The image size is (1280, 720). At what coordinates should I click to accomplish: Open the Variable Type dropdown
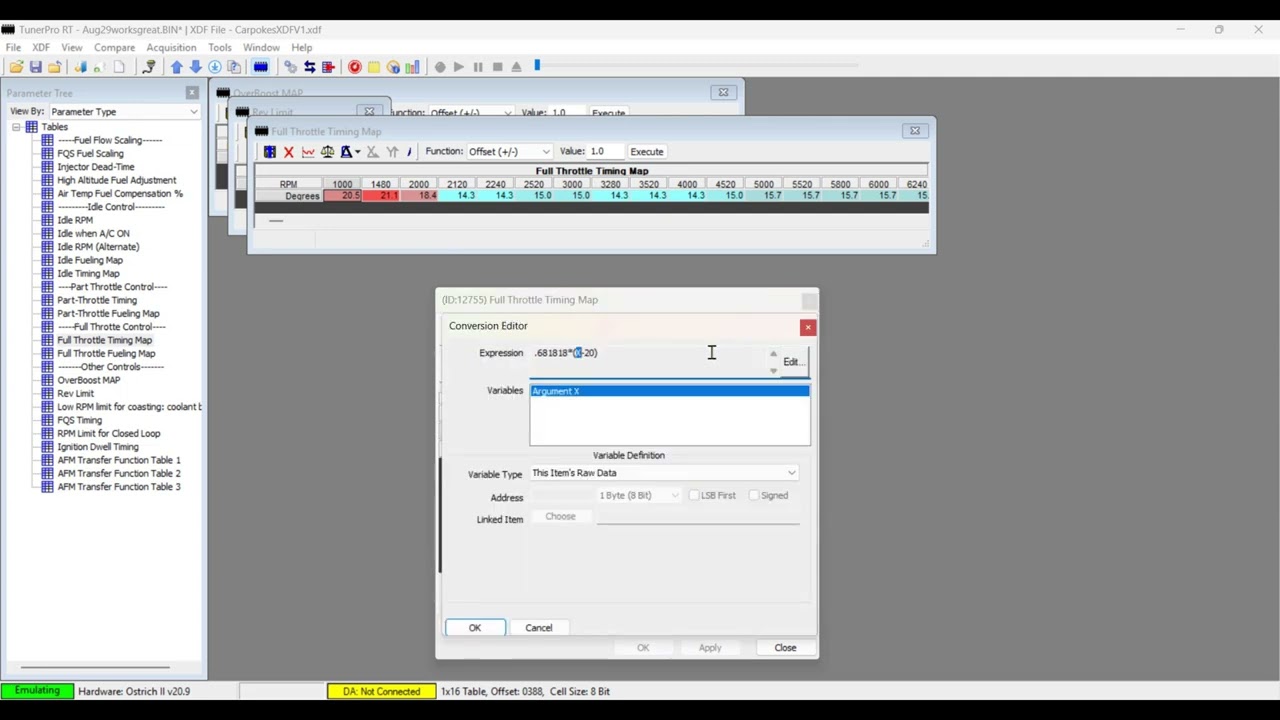tap(664, 473)
